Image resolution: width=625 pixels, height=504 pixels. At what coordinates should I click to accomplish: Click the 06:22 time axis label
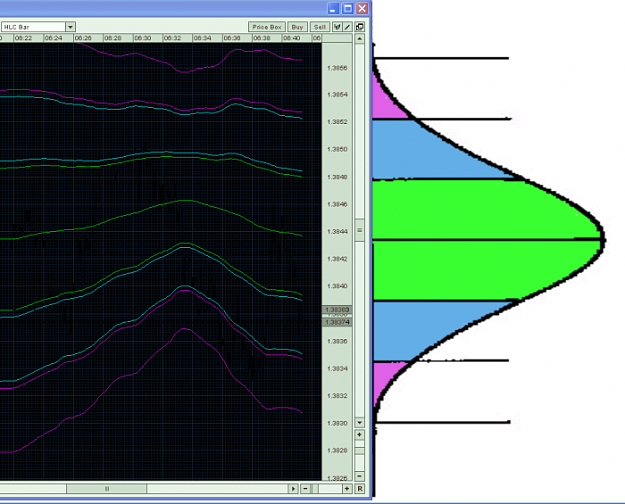point(23,38)
